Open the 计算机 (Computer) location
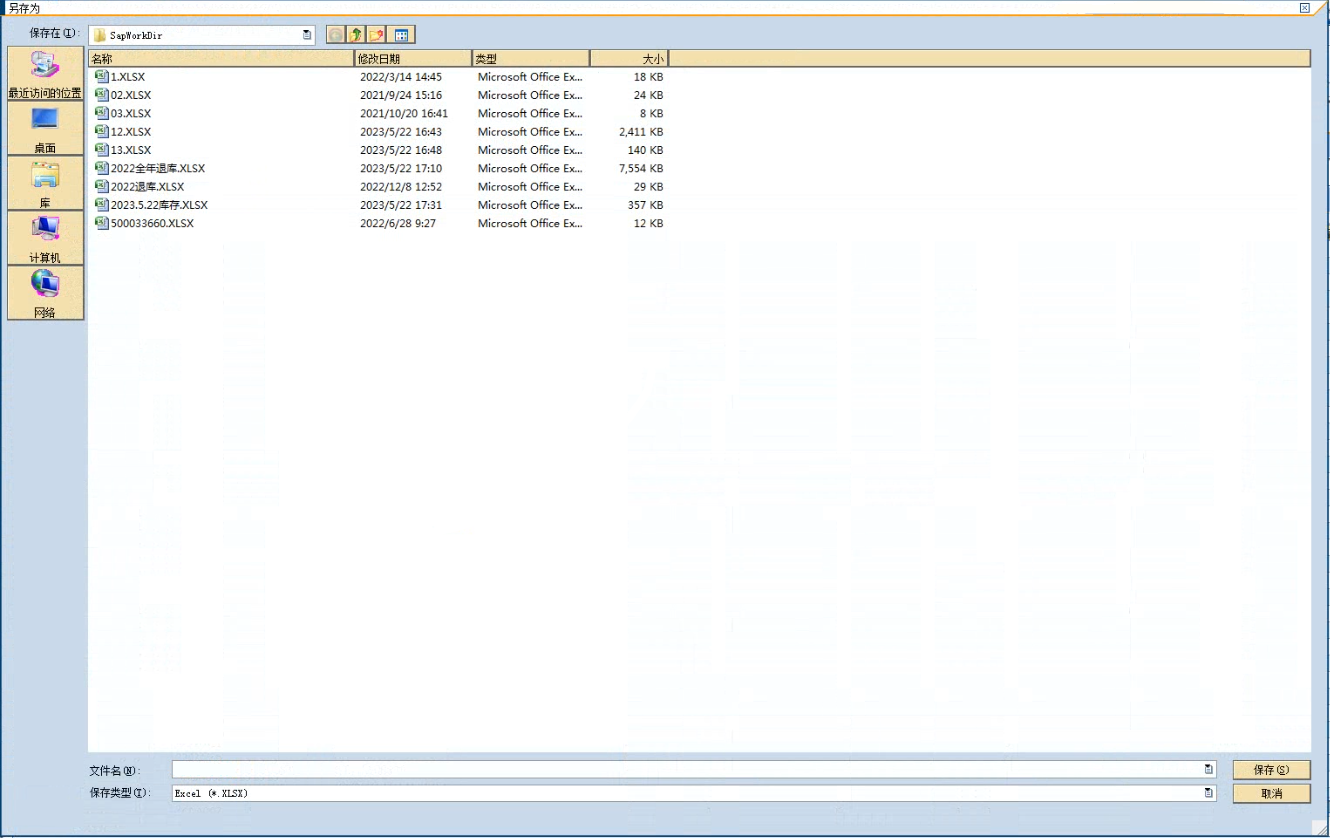Image resolution: width=1330 pixels, height=838 pixels. [x=45, y=239]
